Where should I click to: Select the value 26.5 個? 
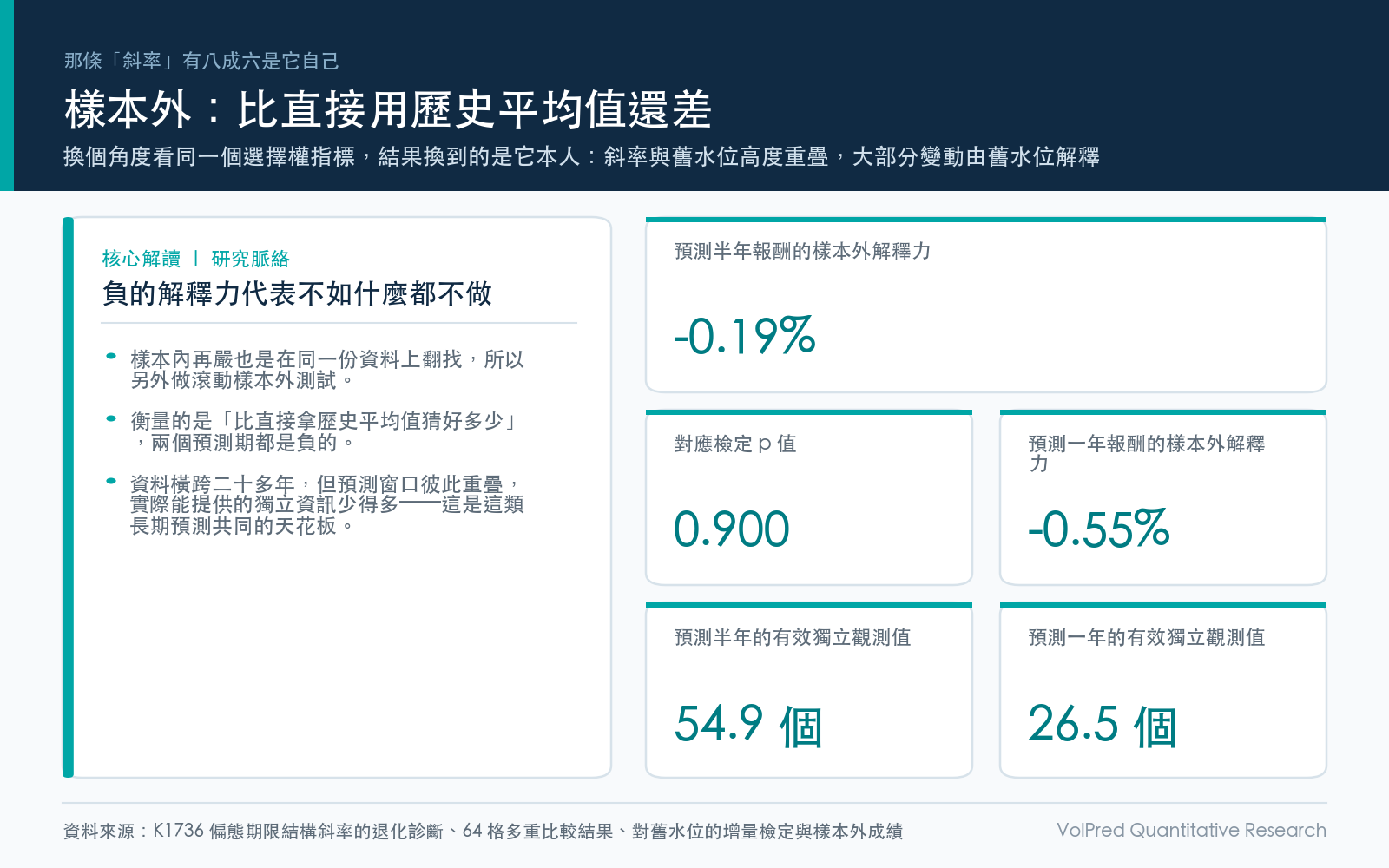click(x=1103, y=725)
